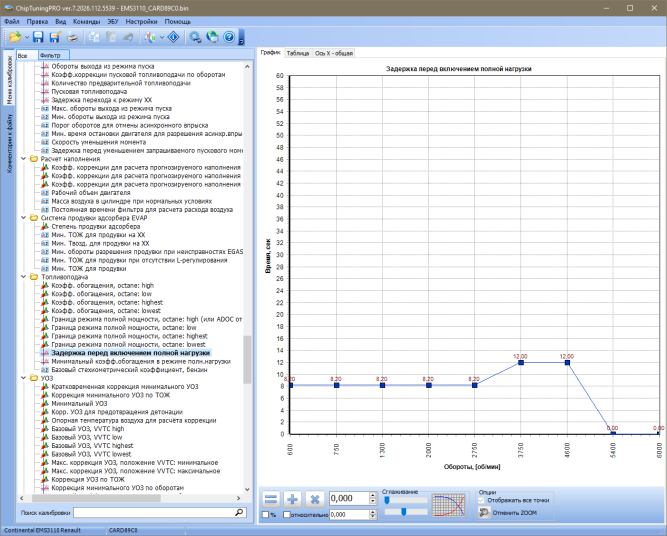The image size is (667, 536).
Task: Click the smoothing curve preview thumbnail
Action: click(x=448, y=505)
